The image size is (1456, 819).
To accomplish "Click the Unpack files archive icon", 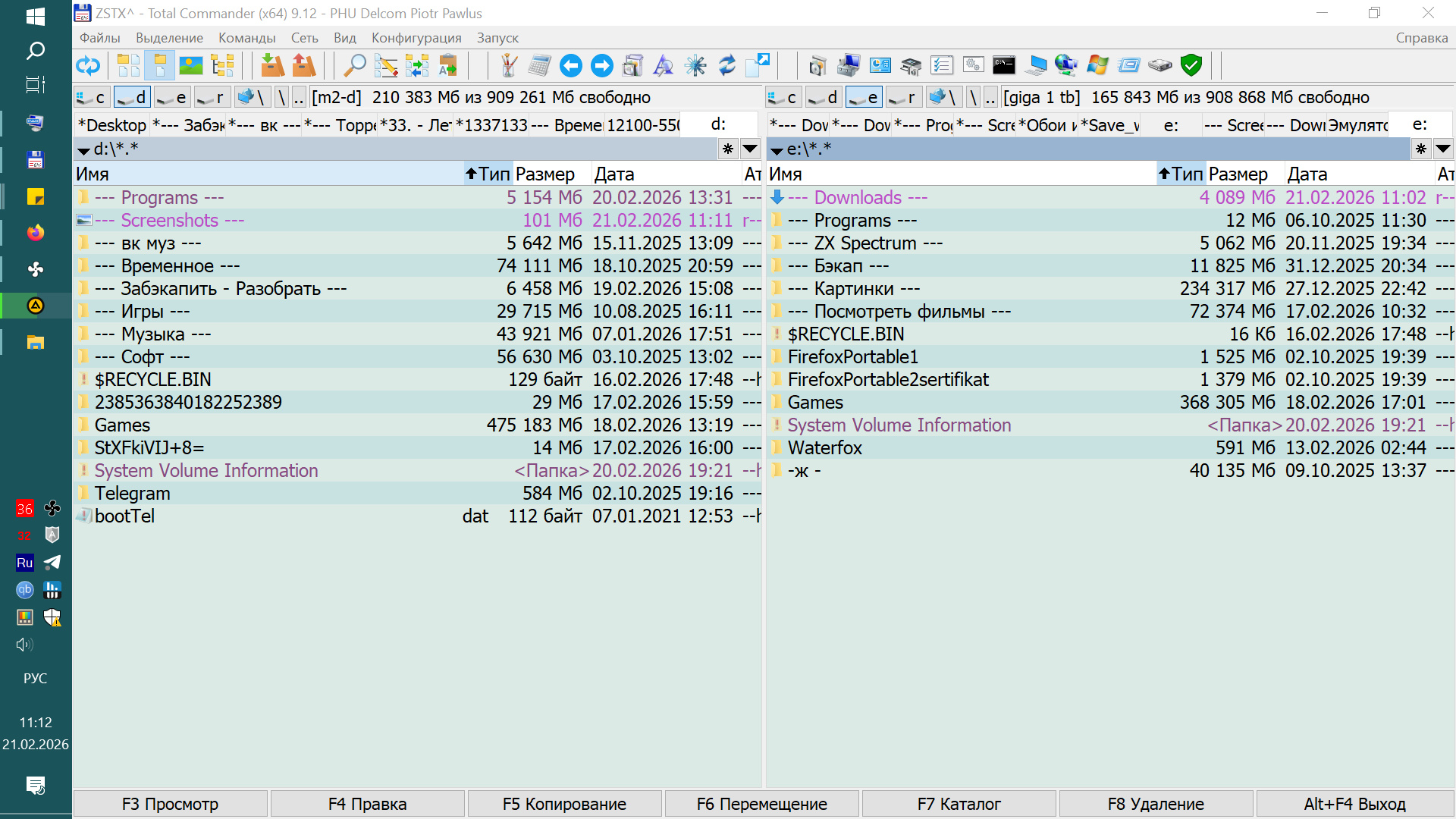I will tap(303, 66).
